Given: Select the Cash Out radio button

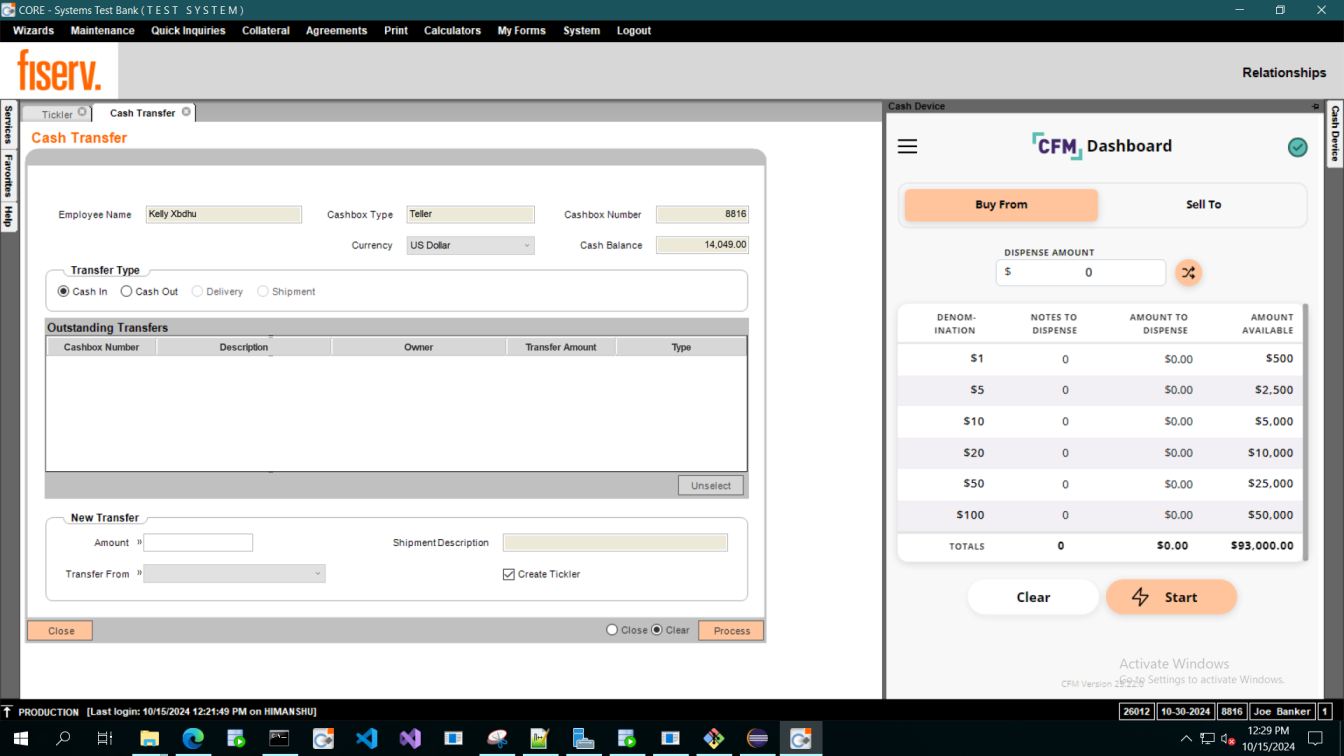Looking at the screenshot, I should [x=126, y=292].
